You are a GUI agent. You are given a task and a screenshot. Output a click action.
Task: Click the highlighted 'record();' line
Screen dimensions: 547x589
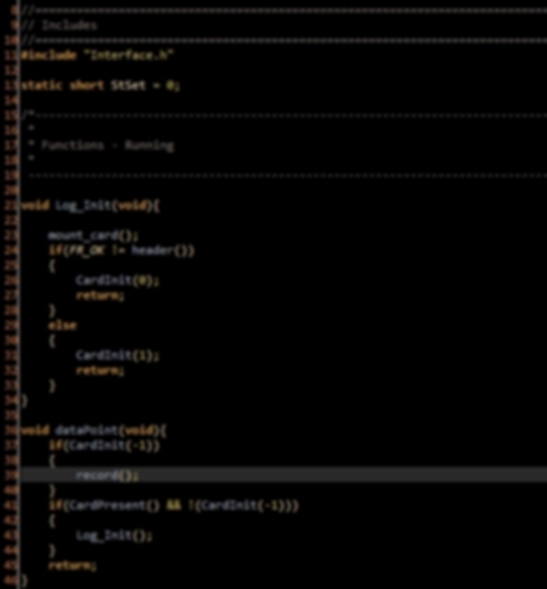pyautogui.click(x=284, y=475)
